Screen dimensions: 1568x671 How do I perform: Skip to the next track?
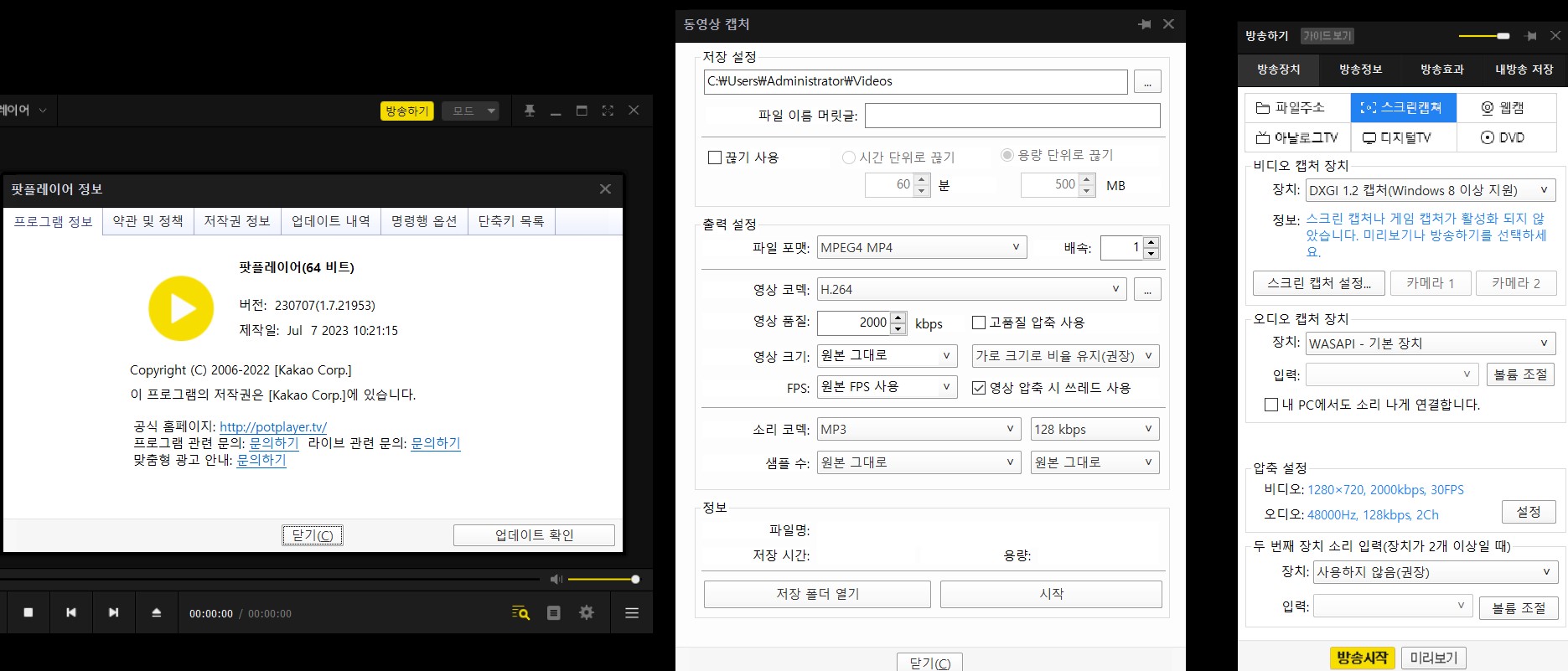coord(114,613)
